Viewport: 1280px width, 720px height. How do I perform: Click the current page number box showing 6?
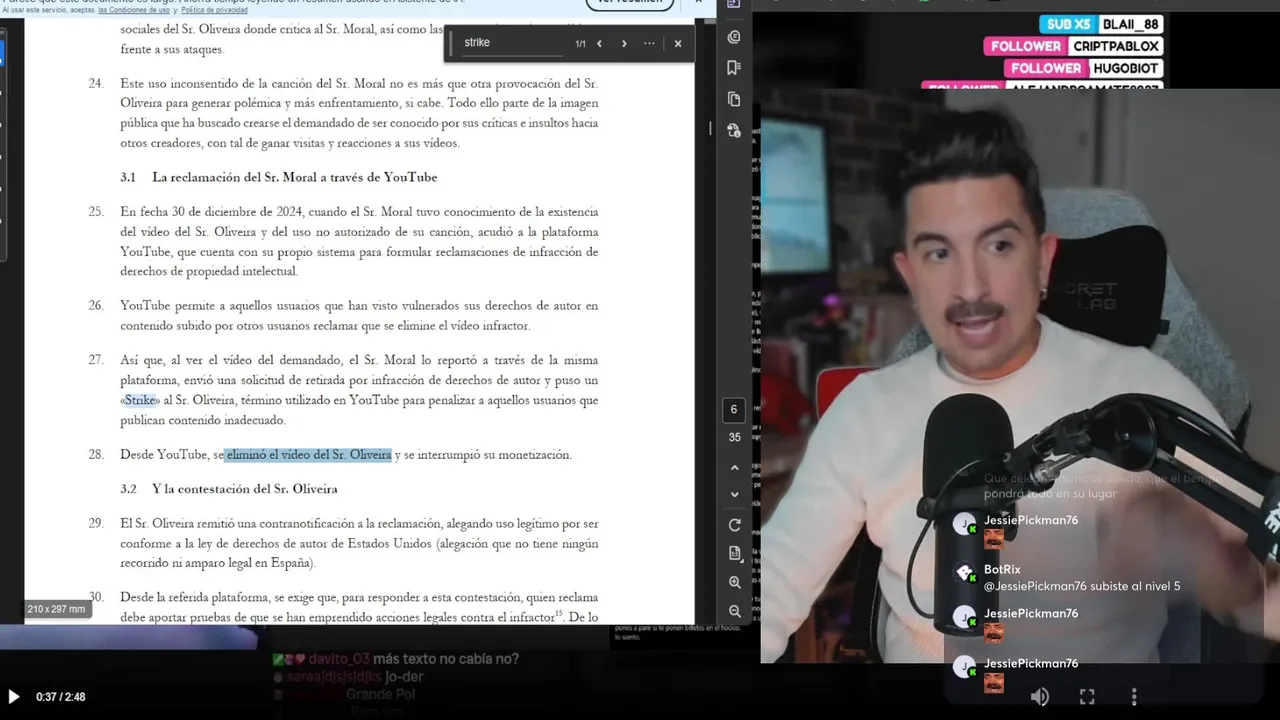point(734,409)
